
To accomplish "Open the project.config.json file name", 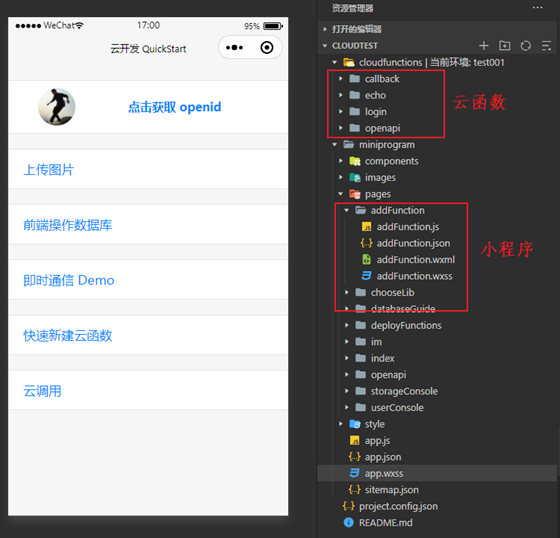I will tap(398, 506).
